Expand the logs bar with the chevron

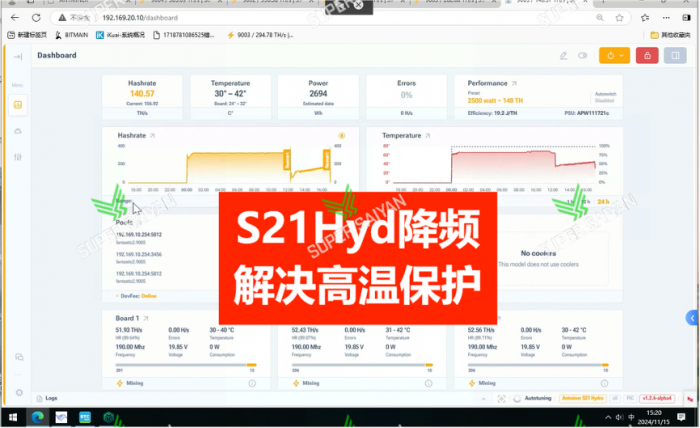click(483, 399)
